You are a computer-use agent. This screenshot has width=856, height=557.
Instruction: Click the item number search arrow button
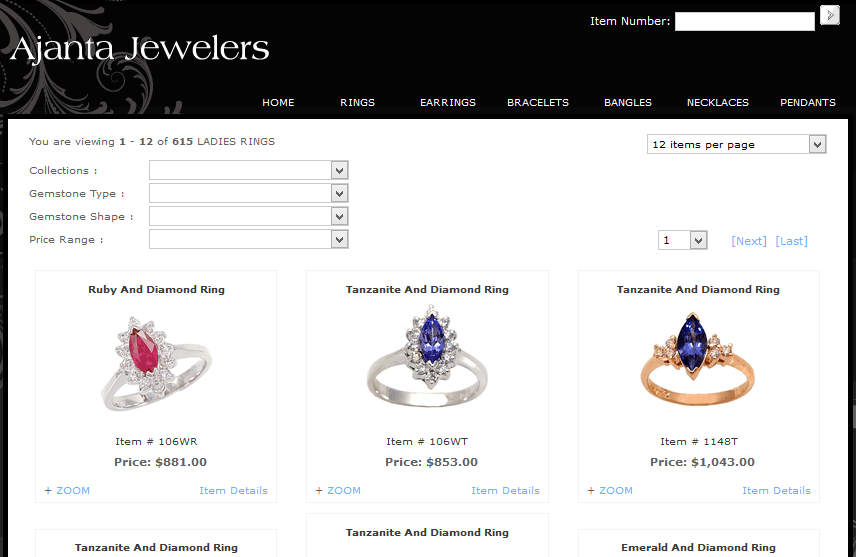829,15
